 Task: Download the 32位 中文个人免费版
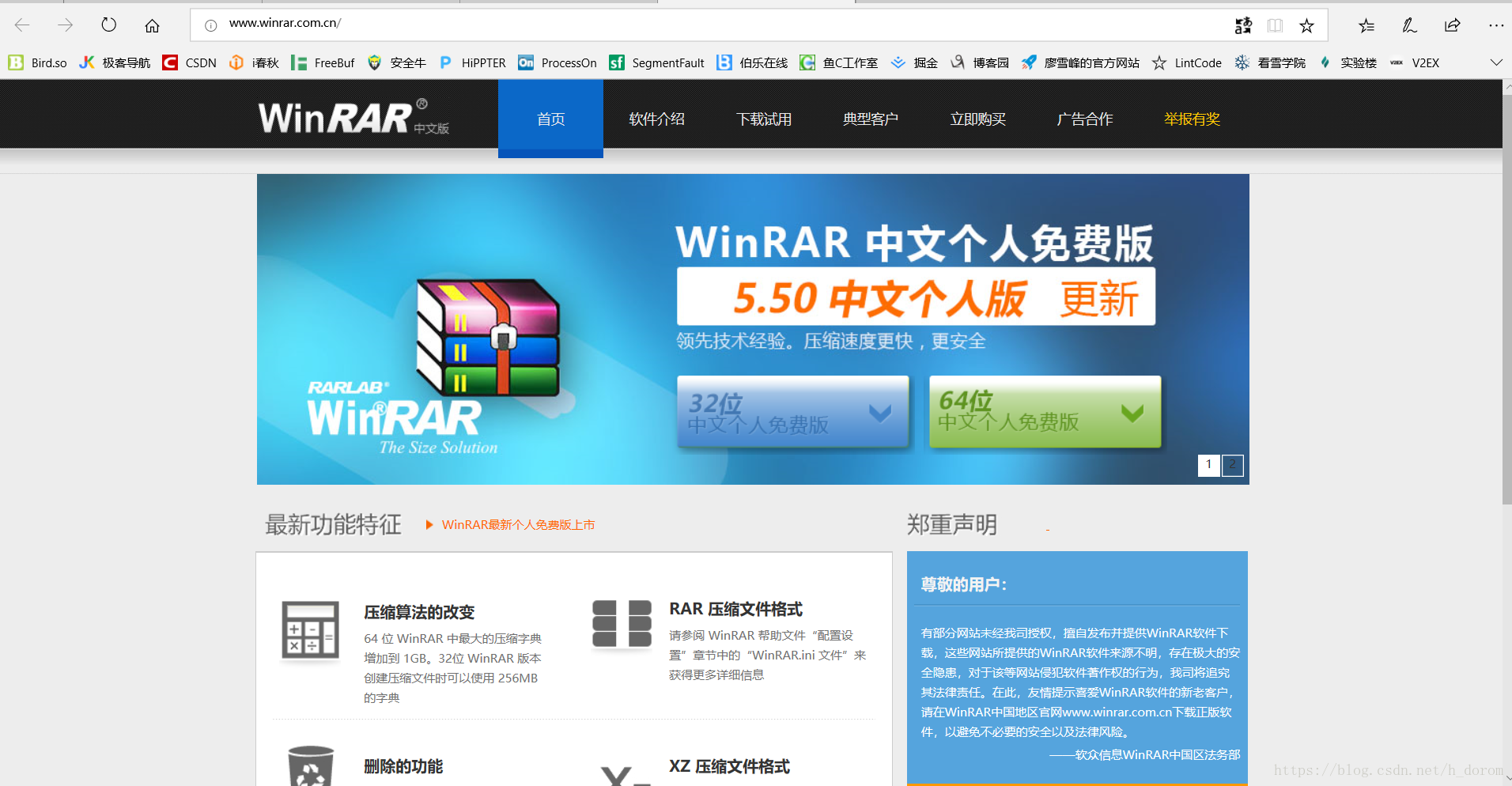point(792,412)
